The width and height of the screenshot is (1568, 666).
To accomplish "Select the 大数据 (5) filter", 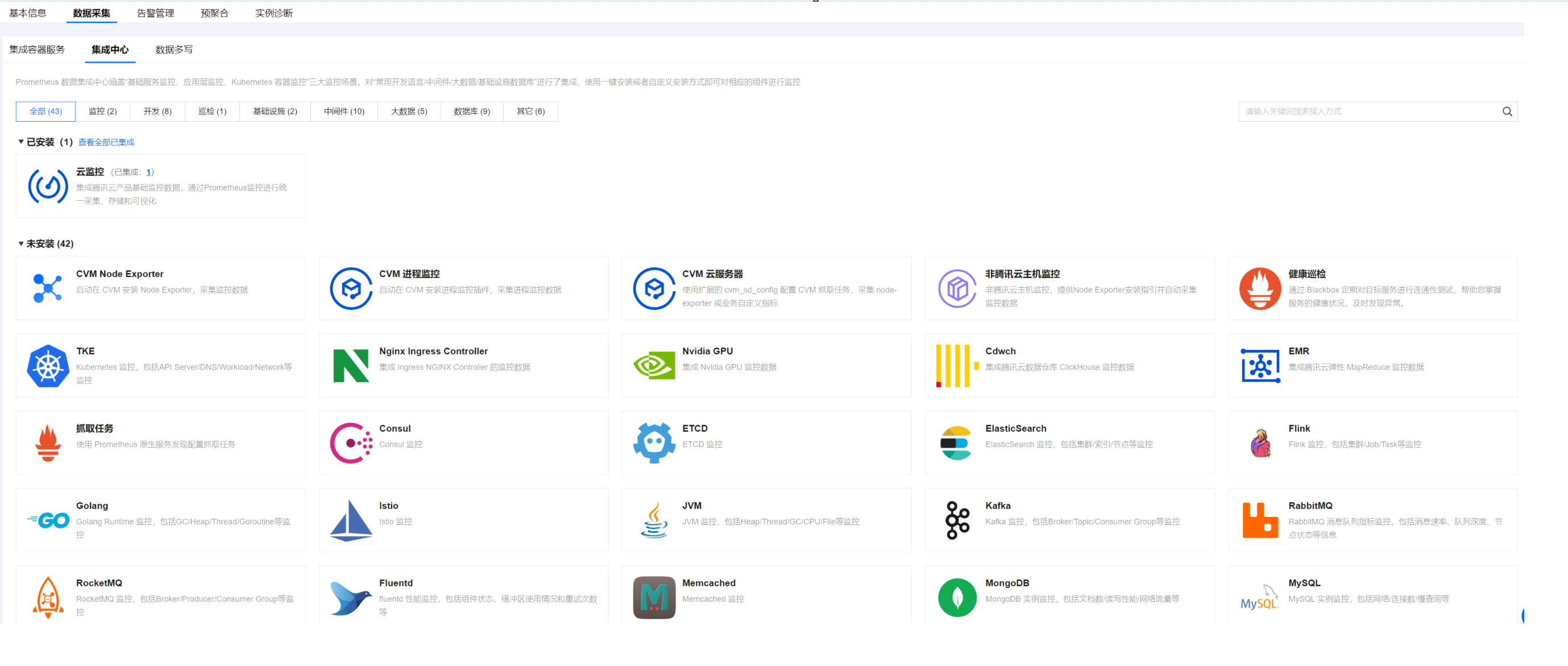I will [x=408, y=111].
